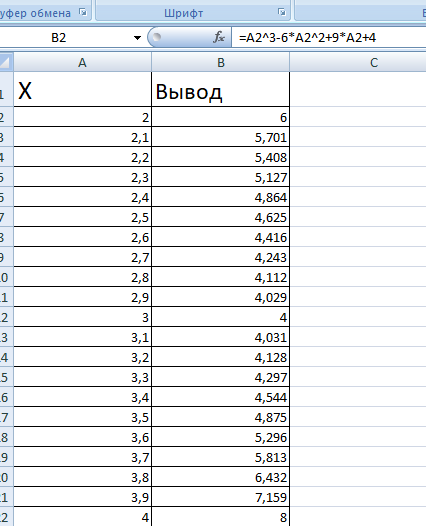Select cell with value 4,031
This screenshot has height=526, width=426.
[x=220, y=337]
